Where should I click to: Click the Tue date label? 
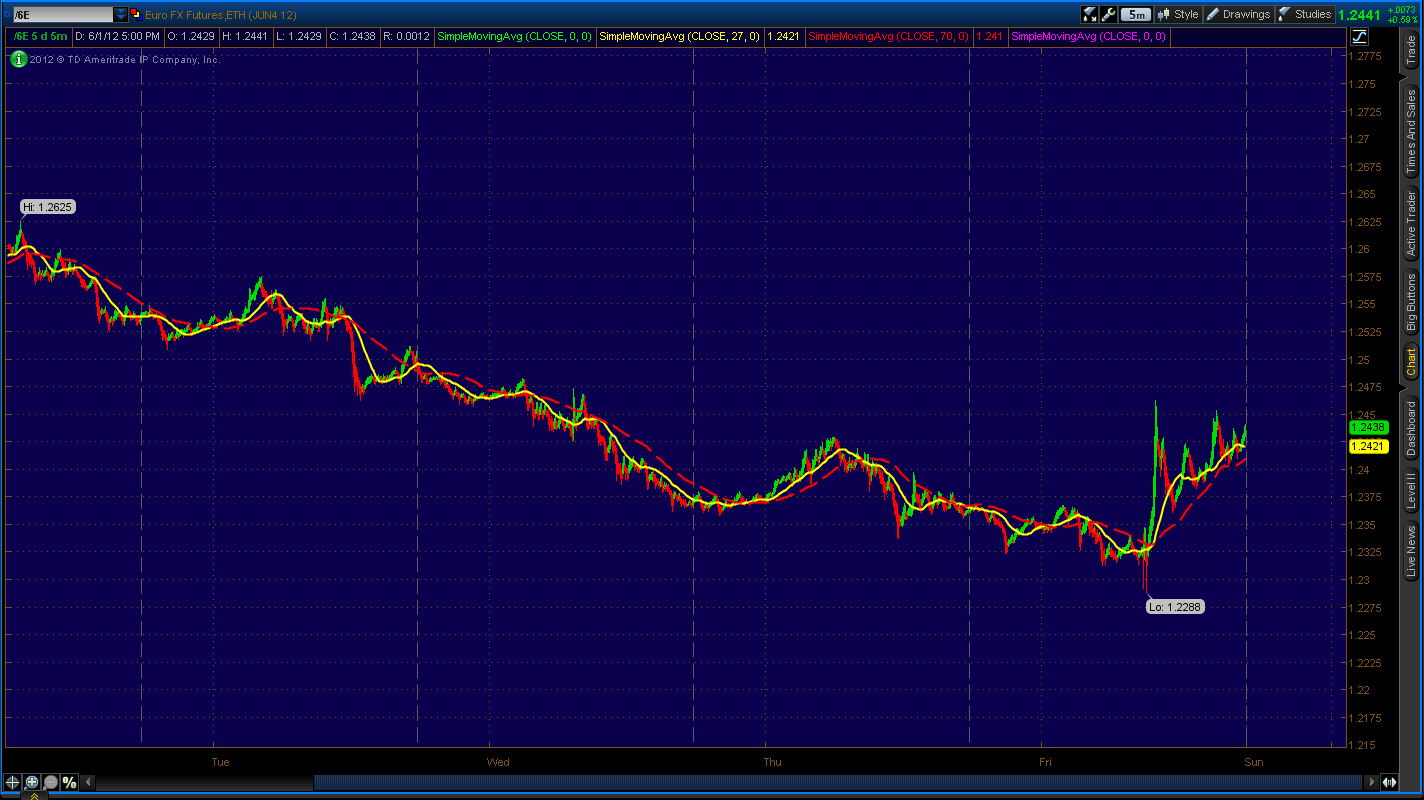[x=220, y=762]
